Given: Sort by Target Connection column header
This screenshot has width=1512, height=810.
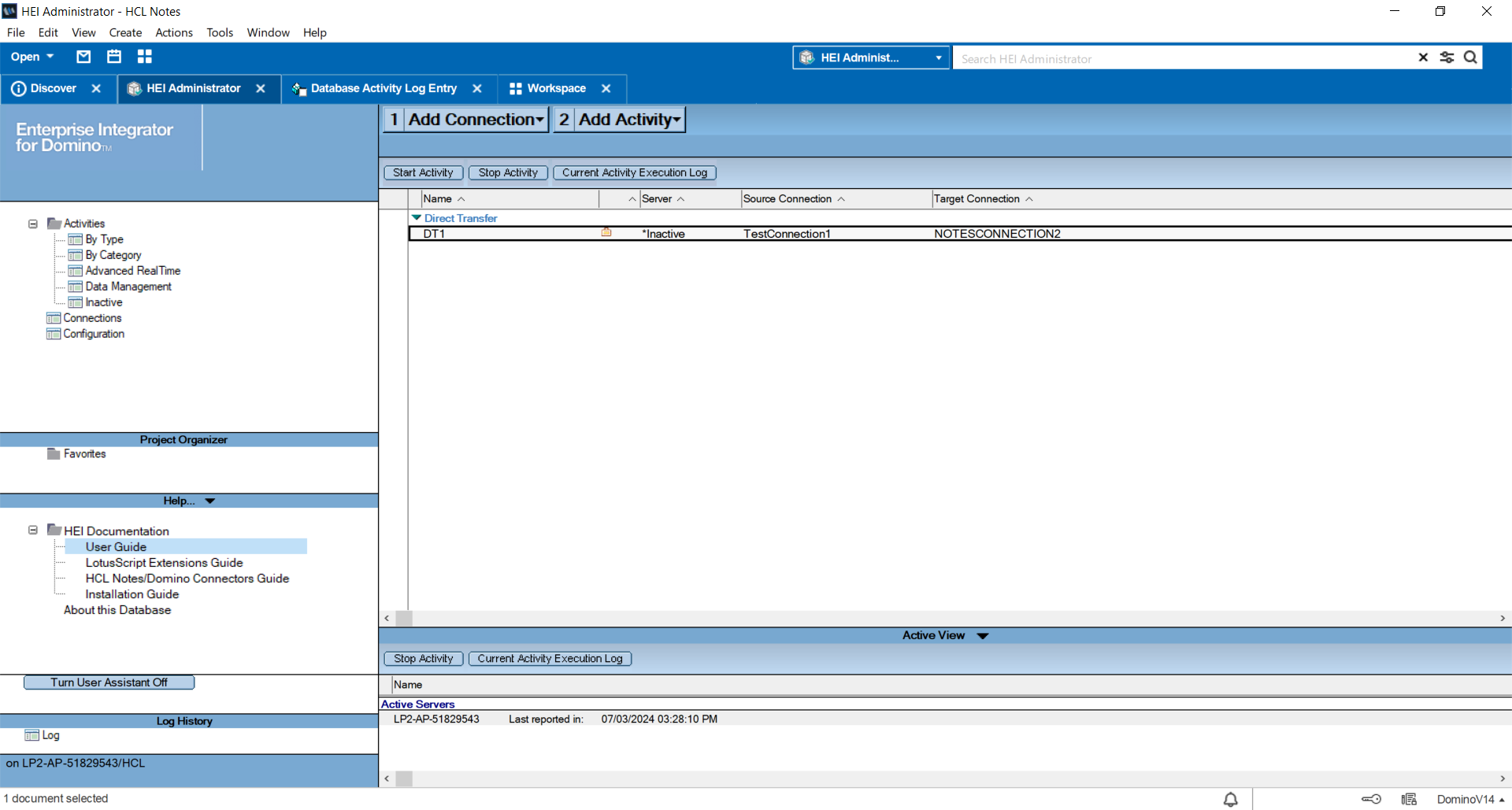Looking at the screenshot, I should click(x=984, y=198).
